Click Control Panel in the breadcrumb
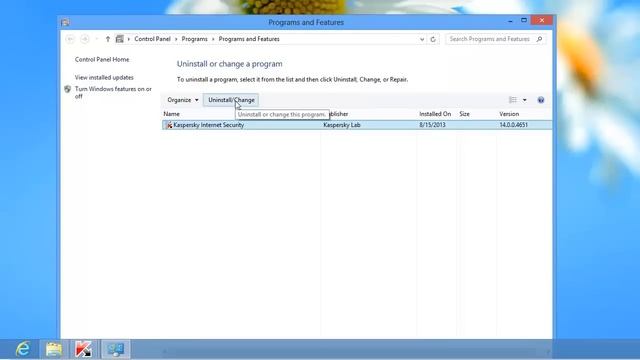This screenshot has height=360, width=640. [152, 39]
